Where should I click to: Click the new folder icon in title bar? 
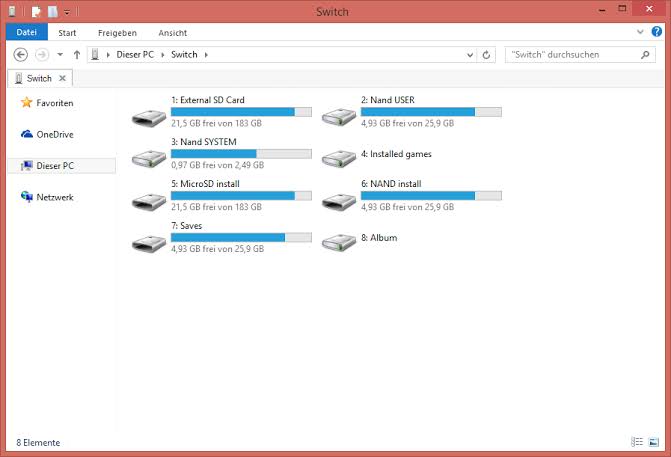pyautogui.click(x=53, y=12)
